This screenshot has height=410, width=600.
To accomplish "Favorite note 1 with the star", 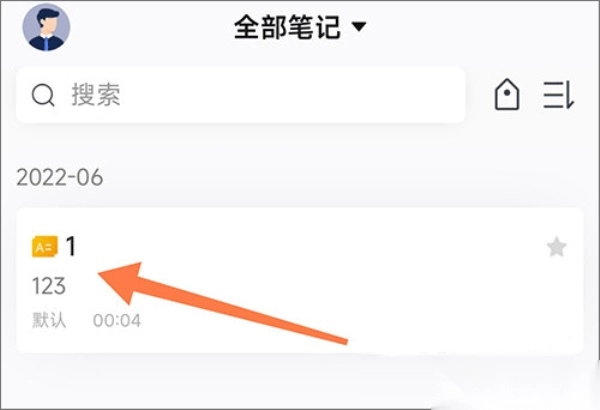I will coord(556,247).
